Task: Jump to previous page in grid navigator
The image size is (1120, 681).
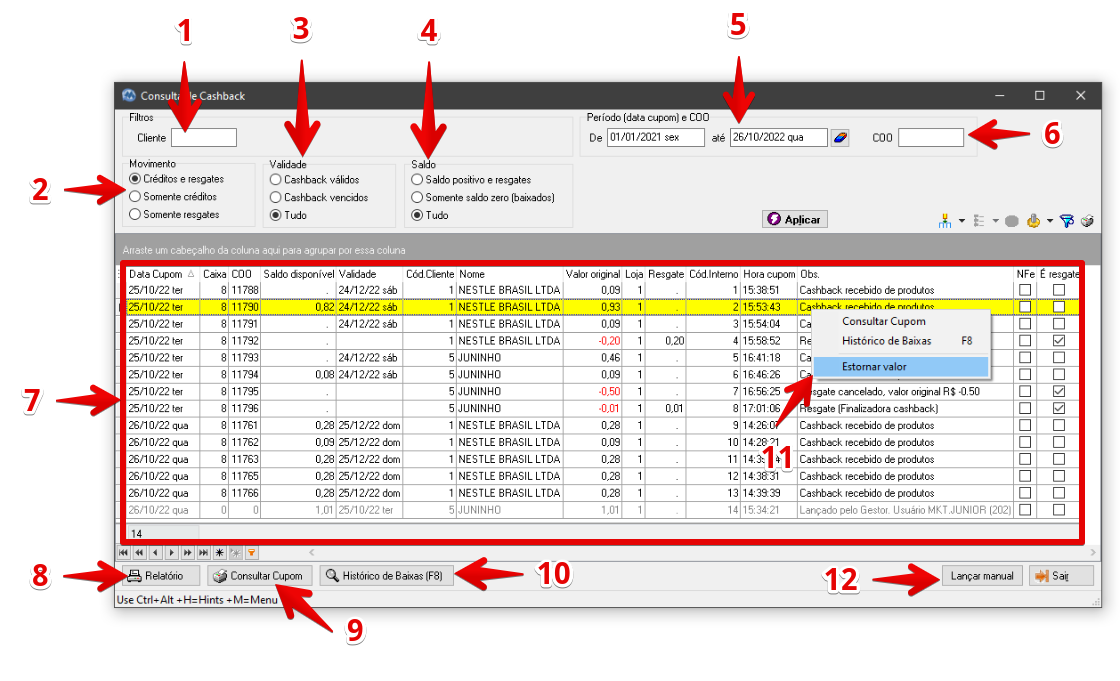Action: click(139, 552)
